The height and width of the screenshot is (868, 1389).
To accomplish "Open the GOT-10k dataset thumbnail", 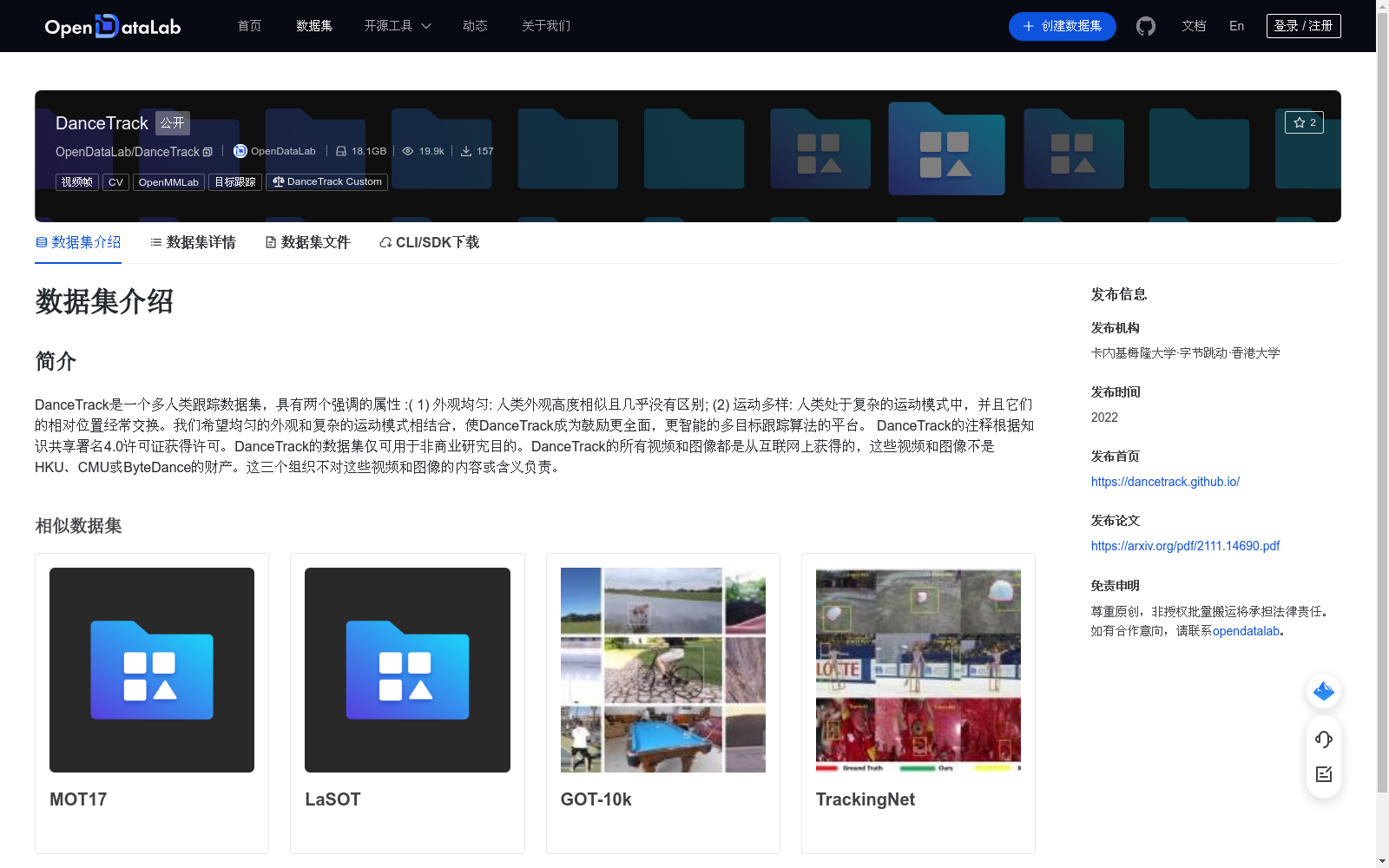I will 663,670.
